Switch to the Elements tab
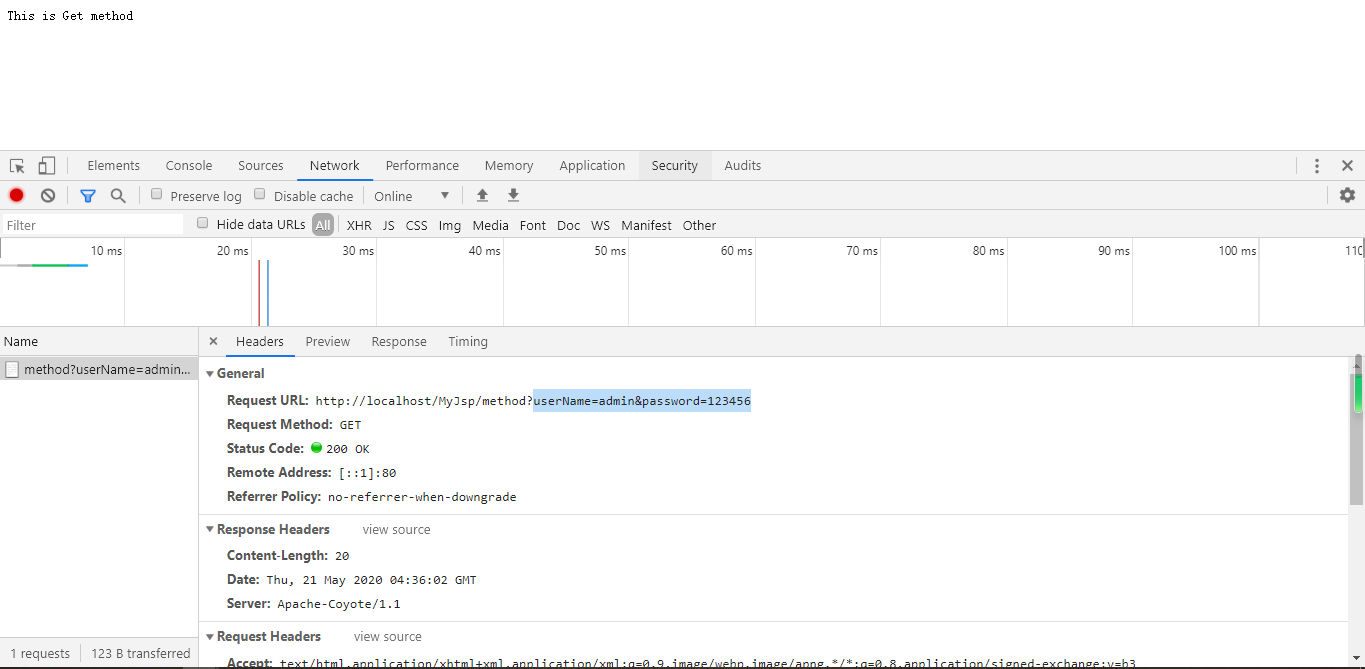Viewport: 1365px width, 669px height. (x=113, y=166)
